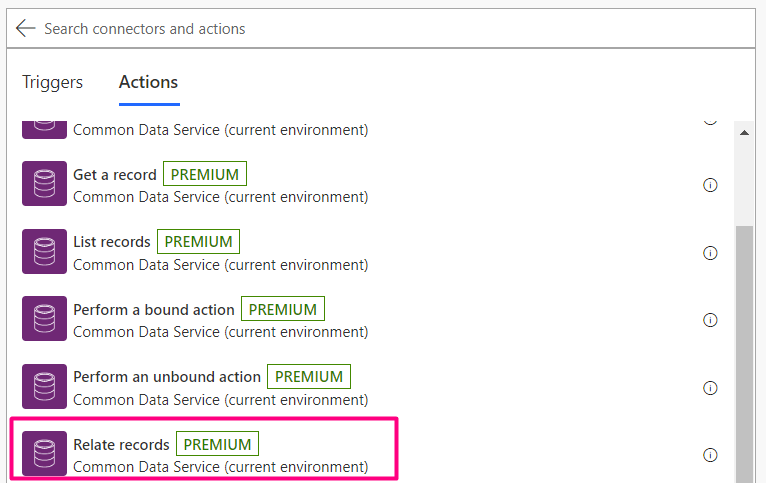Show info for Perform a bound action
766x483 pixels.
pos(710,320)
